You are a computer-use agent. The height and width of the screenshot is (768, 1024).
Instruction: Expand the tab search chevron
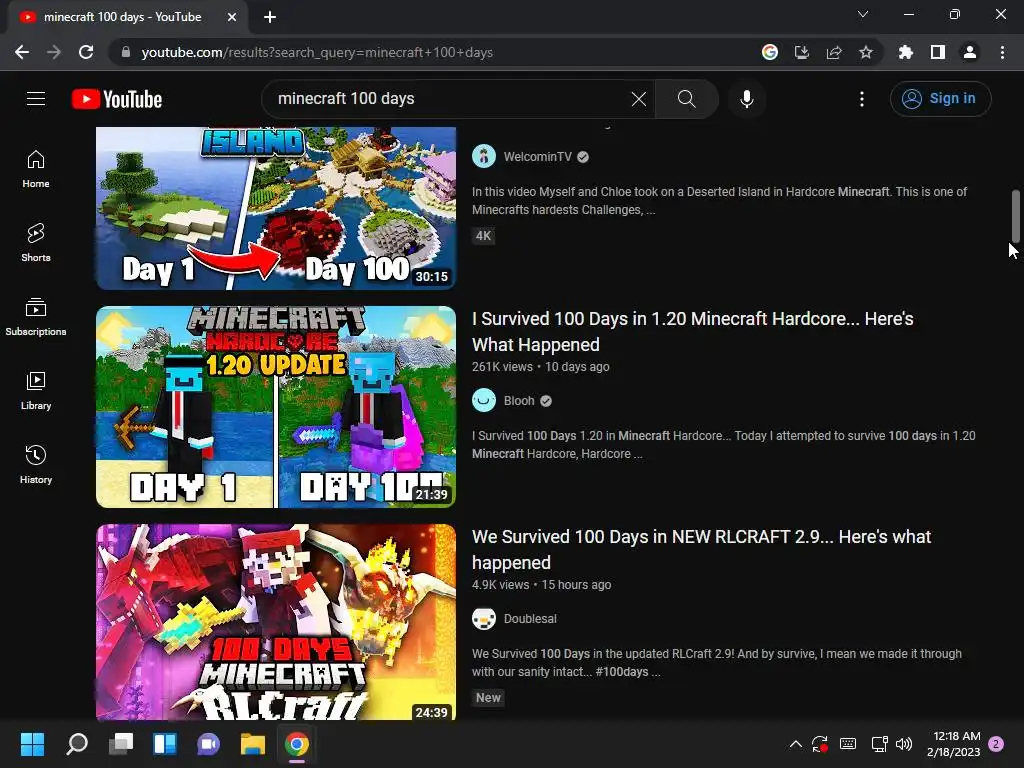coord(863,14)
